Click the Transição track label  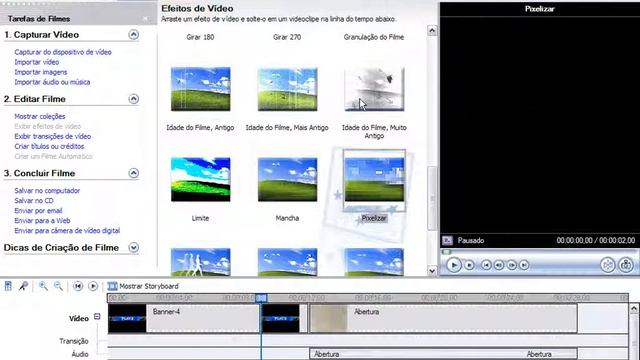(x=74, y=341)
